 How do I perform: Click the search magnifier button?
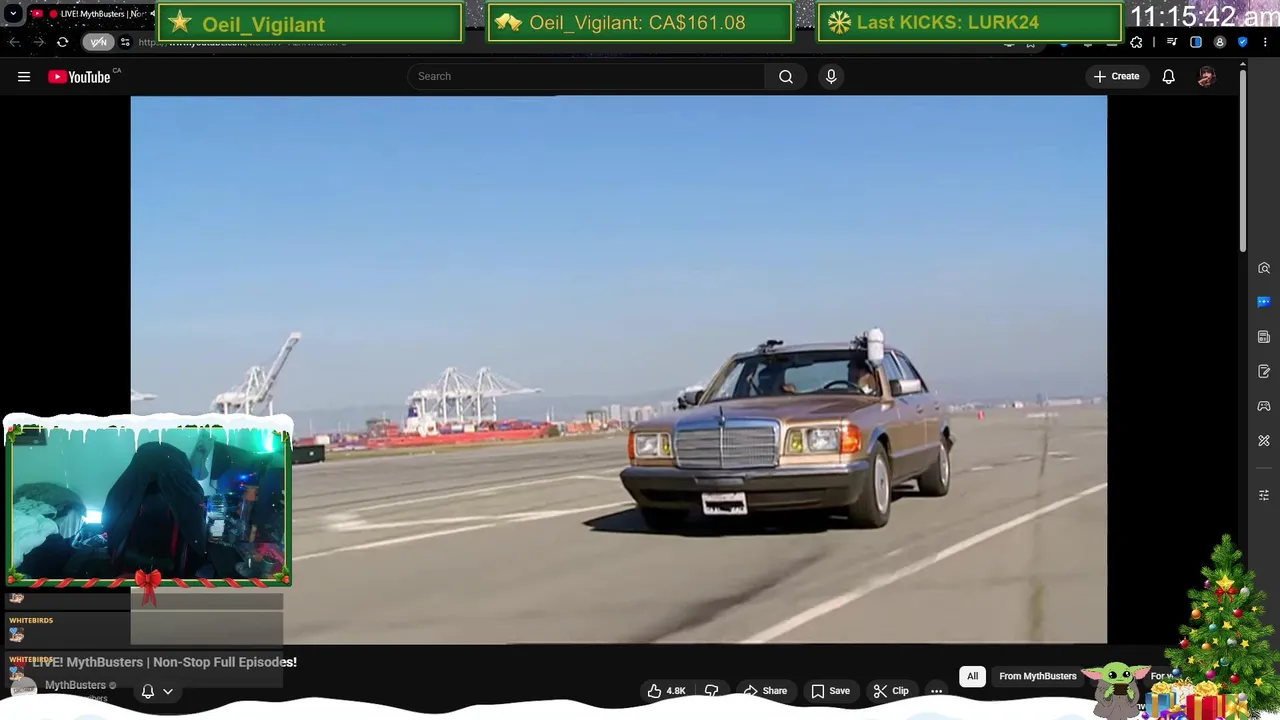[786, 76]
